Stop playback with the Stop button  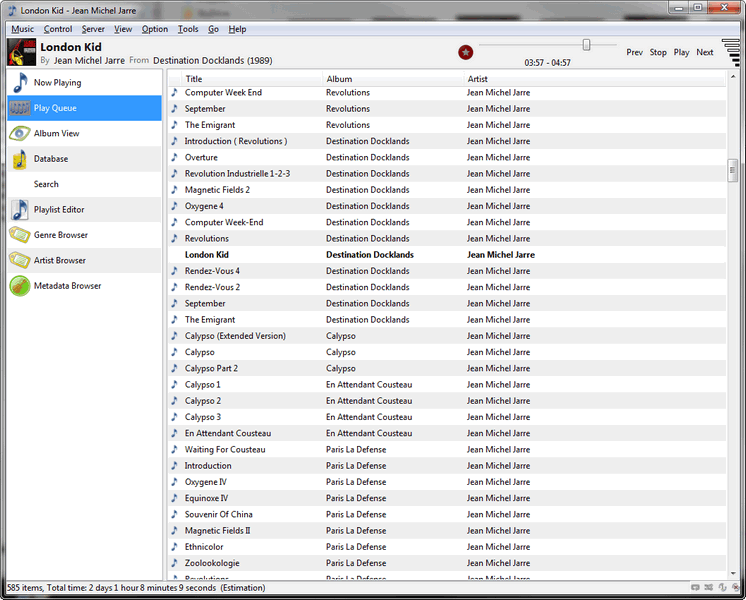click(x=658, y=52)
